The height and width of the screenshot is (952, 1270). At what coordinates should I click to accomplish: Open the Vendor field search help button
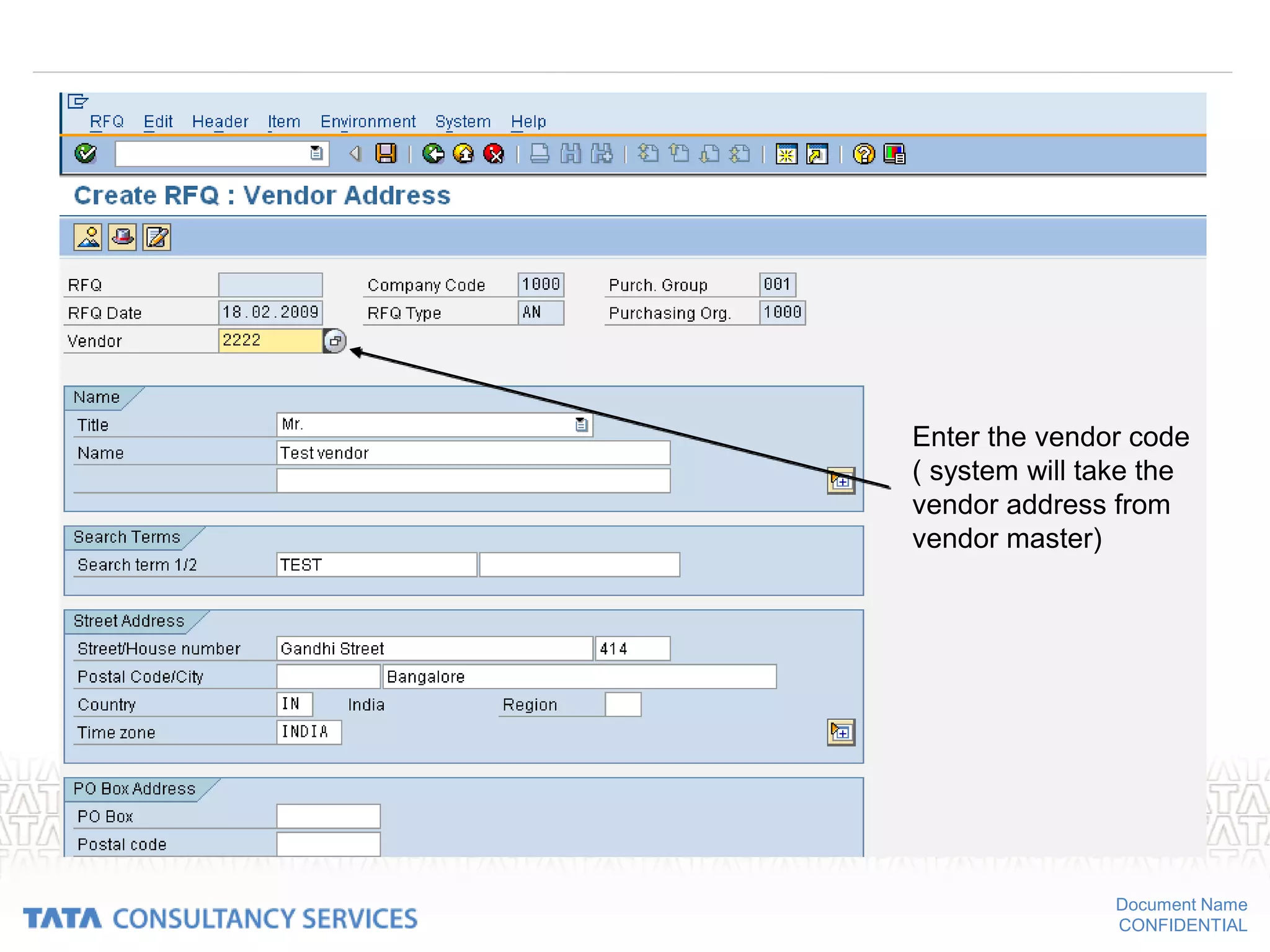point(335,341)
